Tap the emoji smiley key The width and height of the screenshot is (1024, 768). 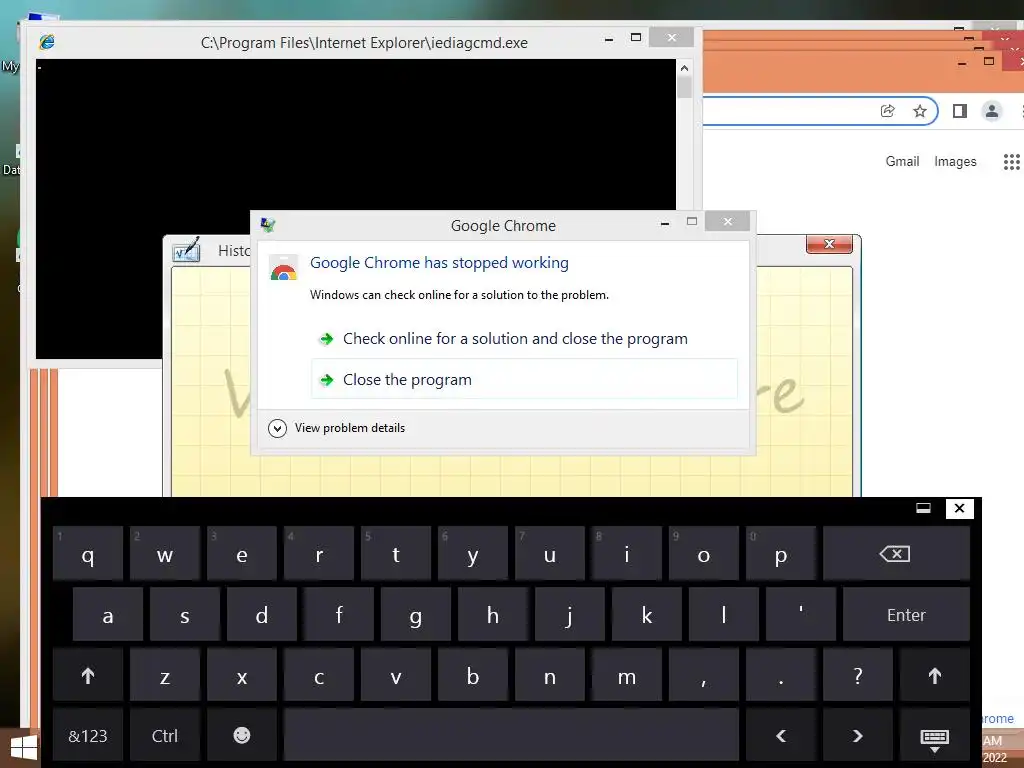[x=242, y=735]
